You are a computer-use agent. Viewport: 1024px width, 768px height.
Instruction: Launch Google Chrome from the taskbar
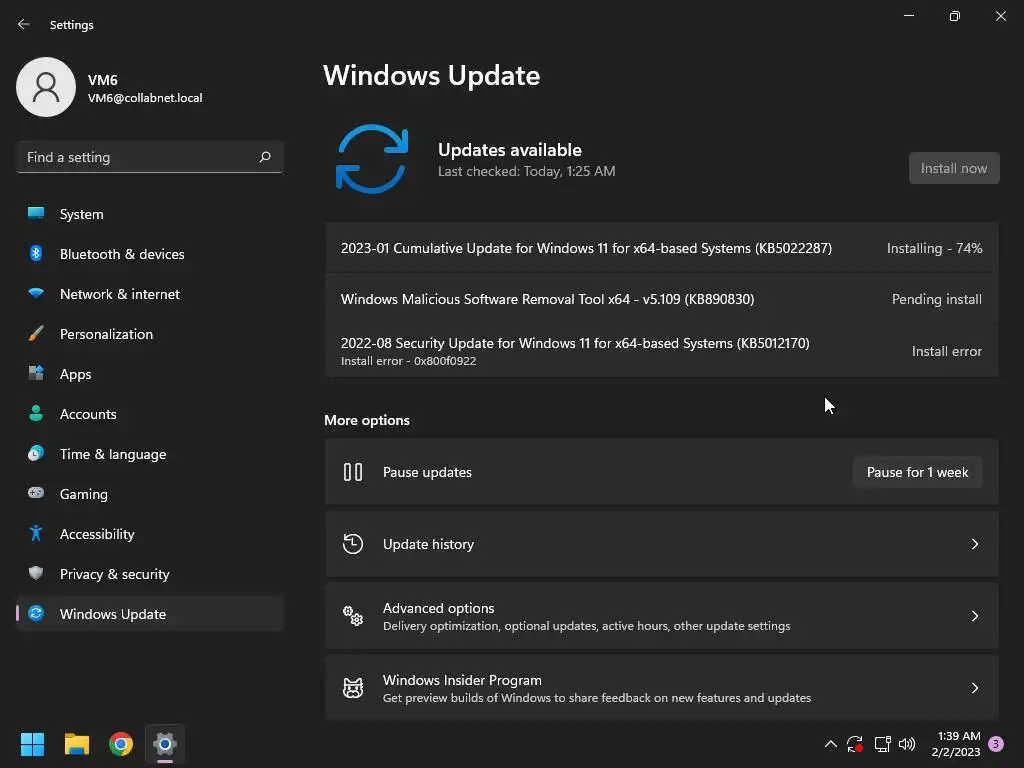[121, 744]
